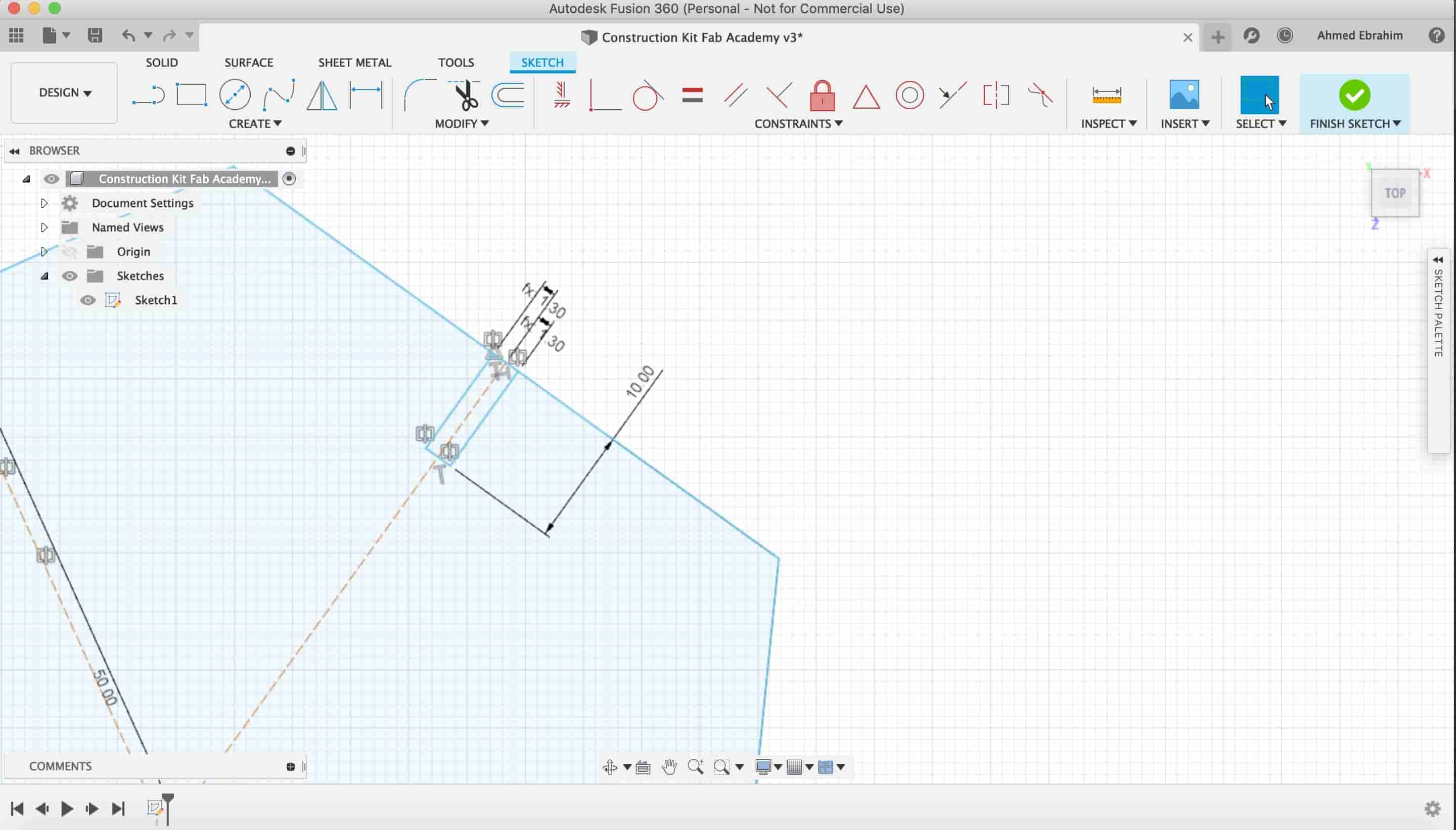Collapse the root Construction Kit node
This screenshot has height=830, width=1456.
[x=26, y=179]
